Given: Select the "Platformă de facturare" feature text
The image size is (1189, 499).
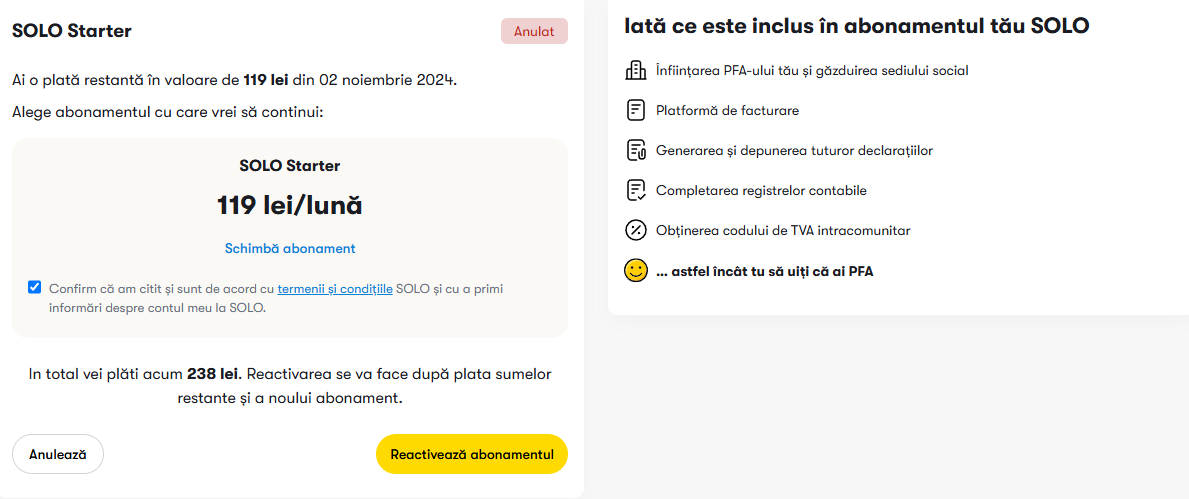Looking at the screenshot, I should [x=727, y=110].
